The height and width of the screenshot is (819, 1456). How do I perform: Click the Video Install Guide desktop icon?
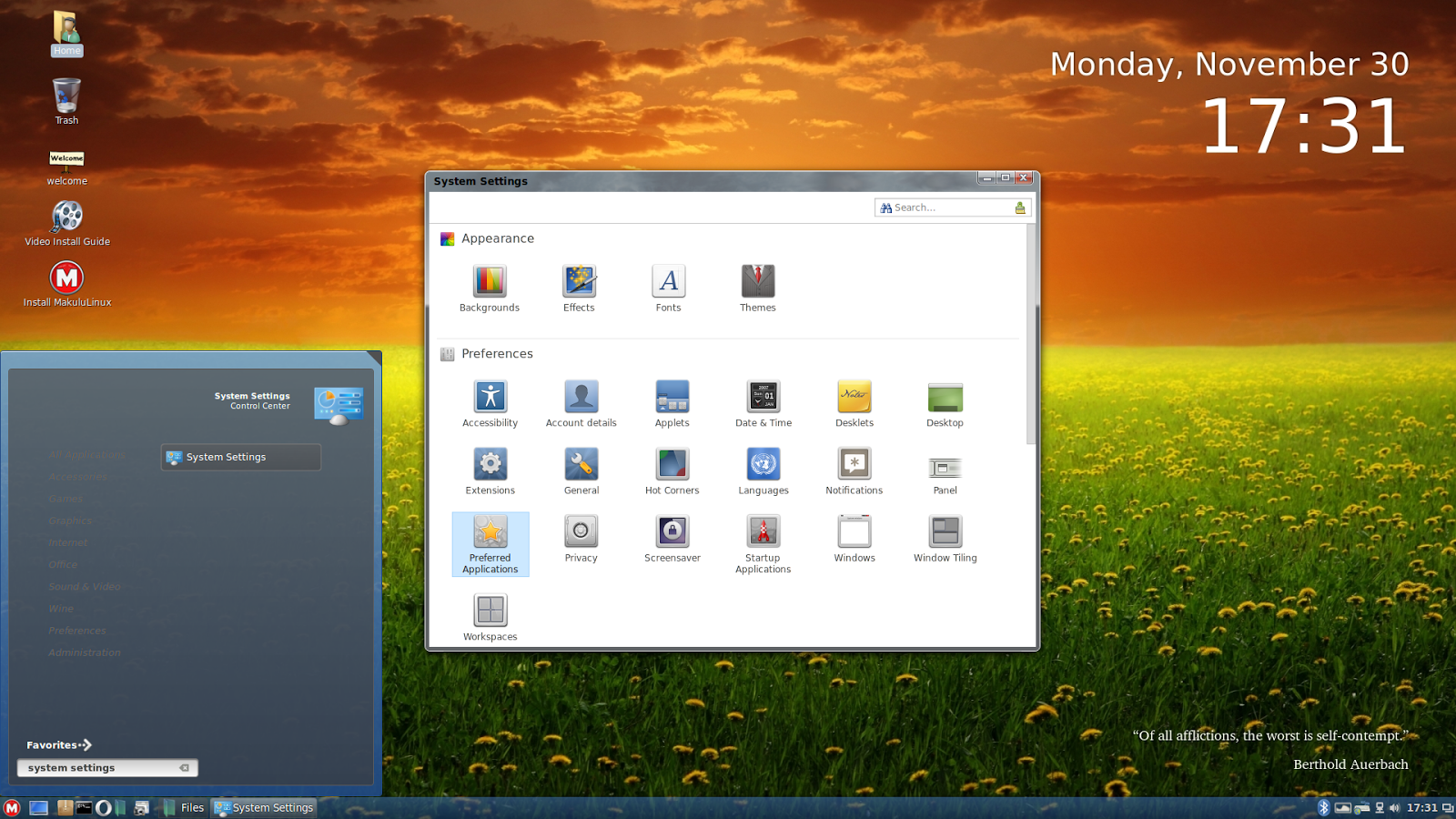(x=66, y=223)
